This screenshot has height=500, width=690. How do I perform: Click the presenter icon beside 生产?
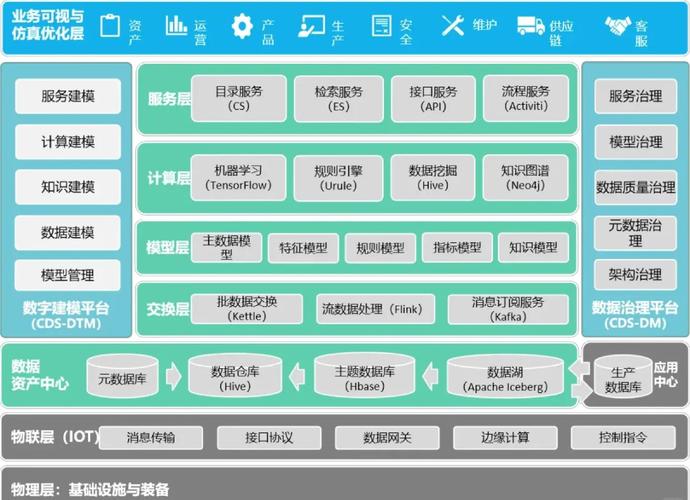click(312, 26)
